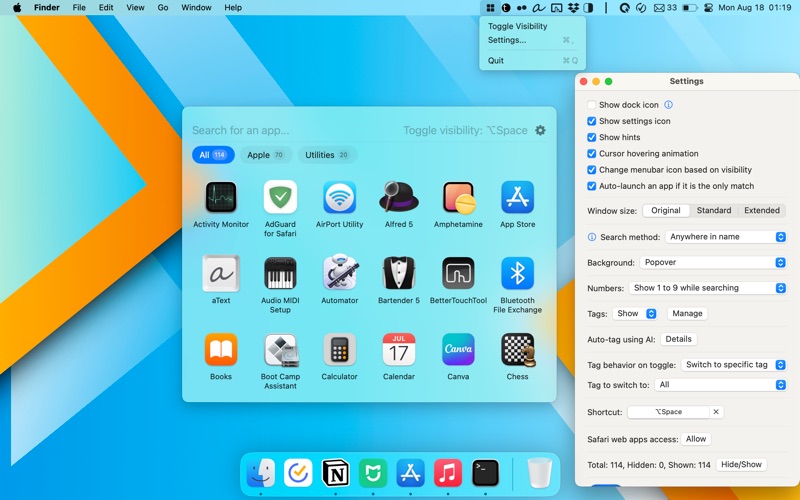Viewport: 800px width, 500px height.
Task: Open App Store icon in launcher grid
Action: [517, 197]
